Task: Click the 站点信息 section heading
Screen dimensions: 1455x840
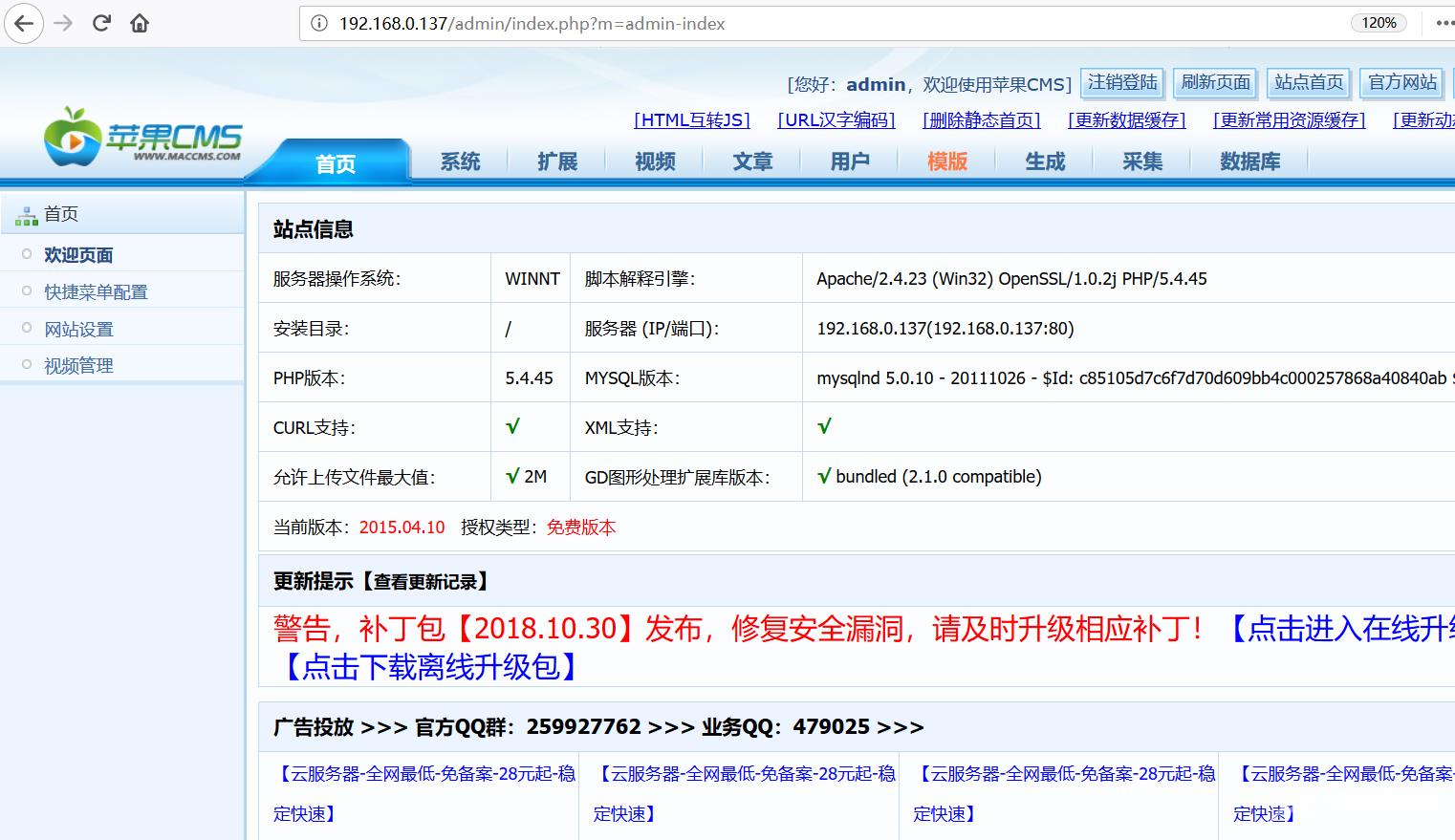Action: [x=314, y=229]
